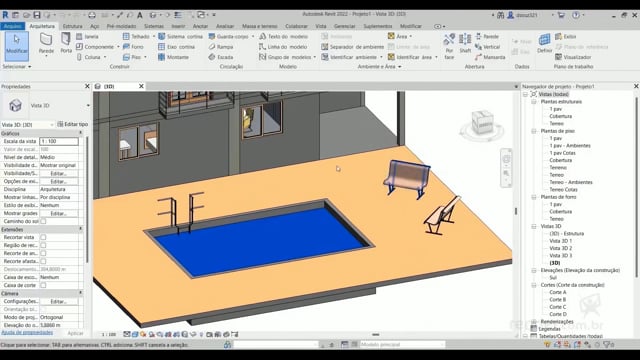Click the ViewCube in the 3D view
640x360 pixels.
tap(482, 124)
